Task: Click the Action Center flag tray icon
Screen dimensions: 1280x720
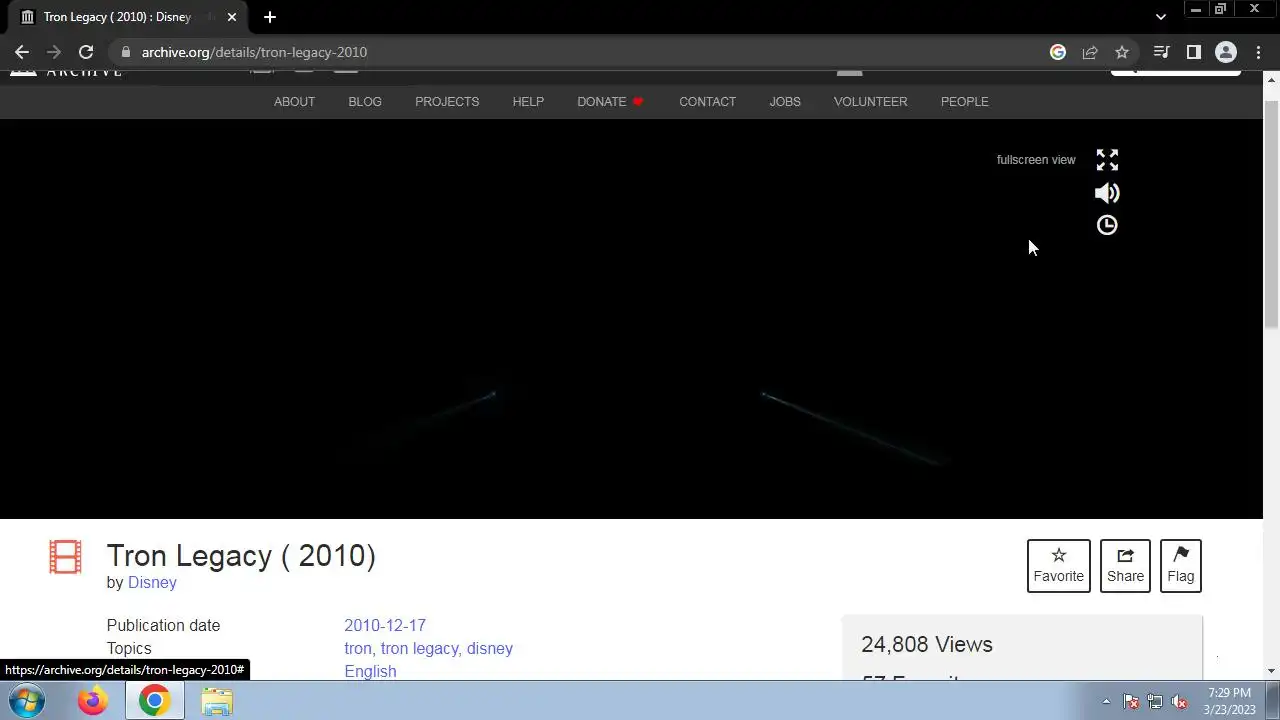Action: point(1131,702)
